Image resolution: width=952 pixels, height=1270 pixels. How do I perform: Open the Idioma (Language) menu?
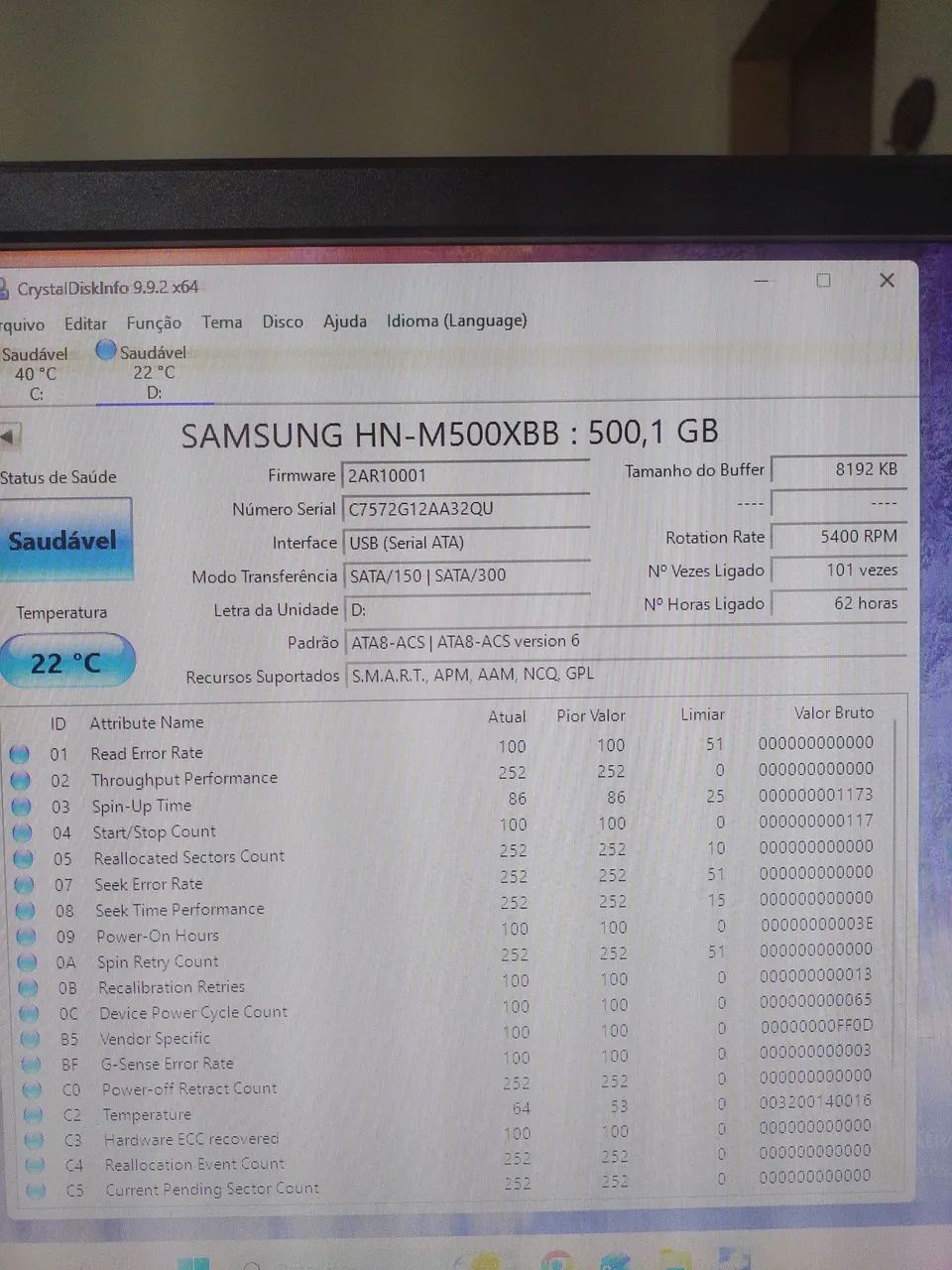pos(456,320)
